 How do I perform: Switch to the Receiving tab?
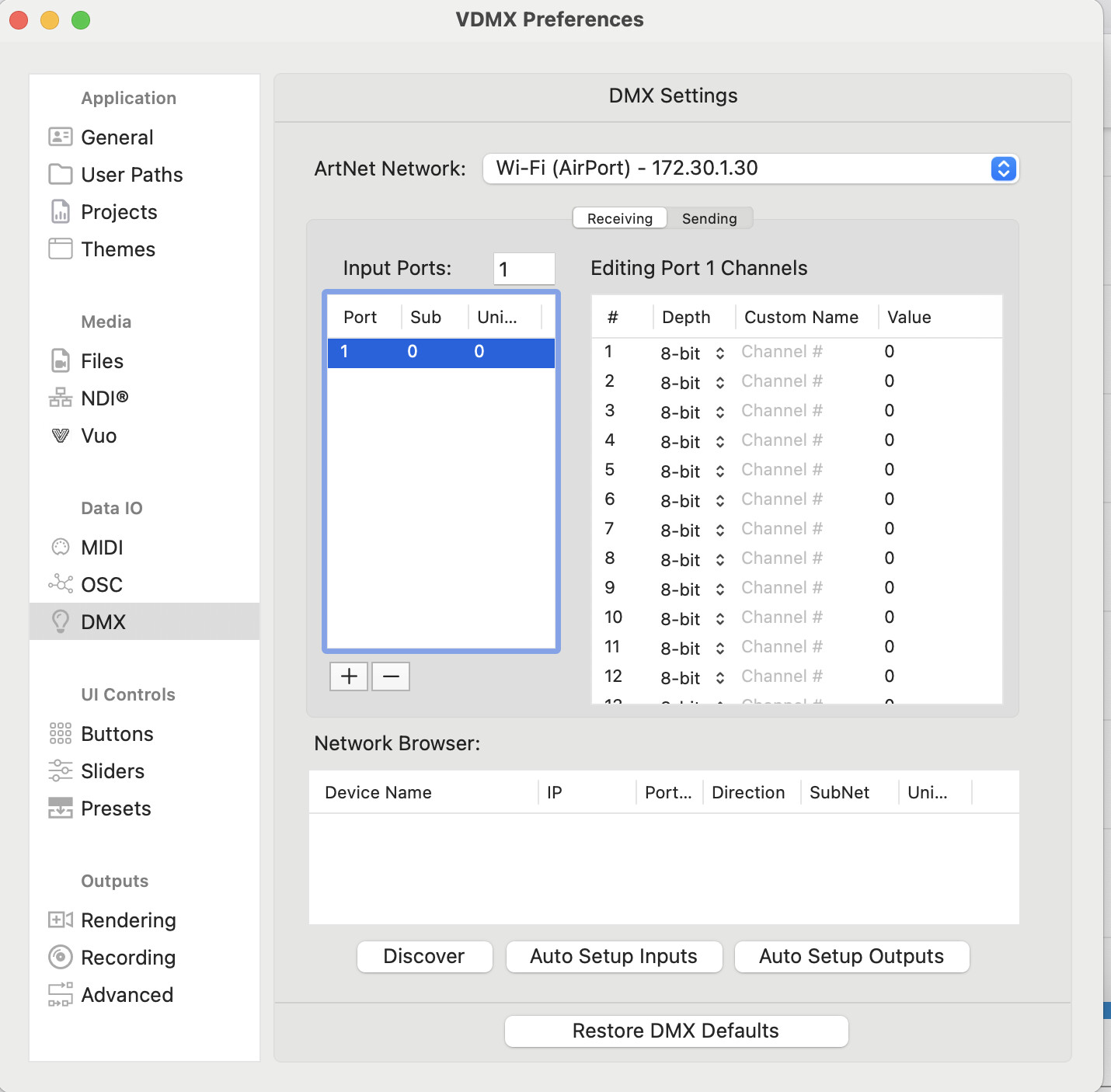coord(620,218)
